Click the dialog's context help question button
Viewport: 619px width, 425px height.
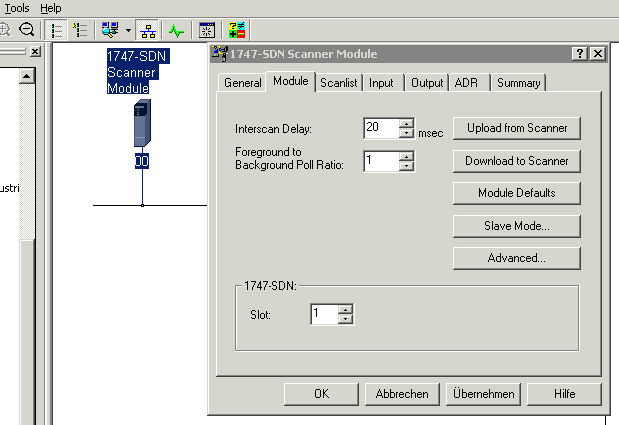(x=579, y=54)
